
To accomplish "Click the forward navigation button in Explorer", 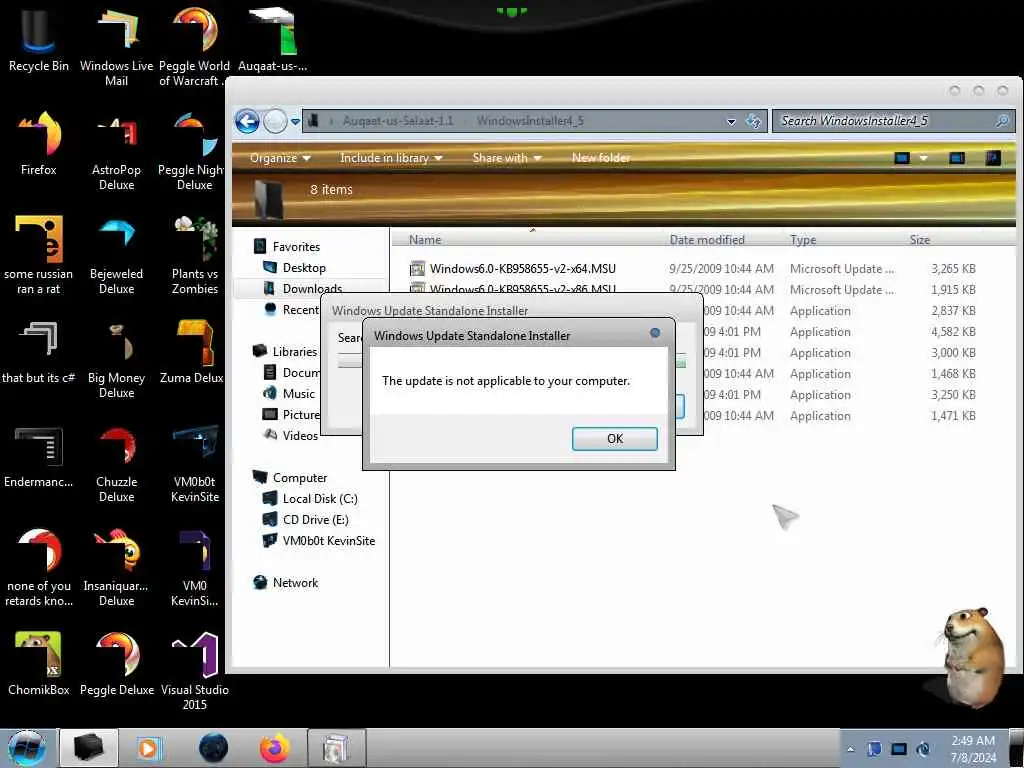I will pos(275,121).
